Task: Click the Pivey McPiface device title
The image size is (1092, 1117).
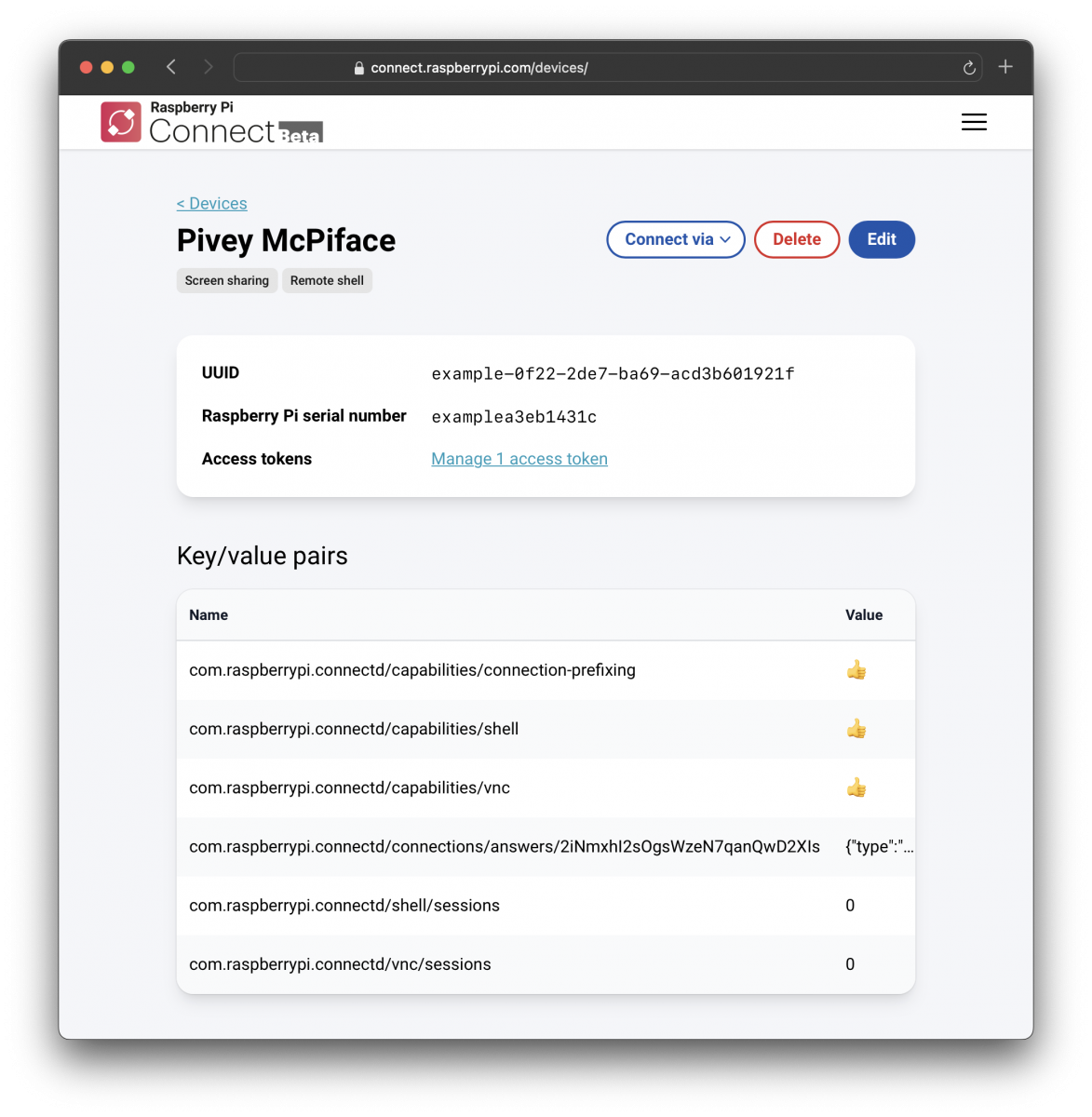Action: click(x=286, y=241)
